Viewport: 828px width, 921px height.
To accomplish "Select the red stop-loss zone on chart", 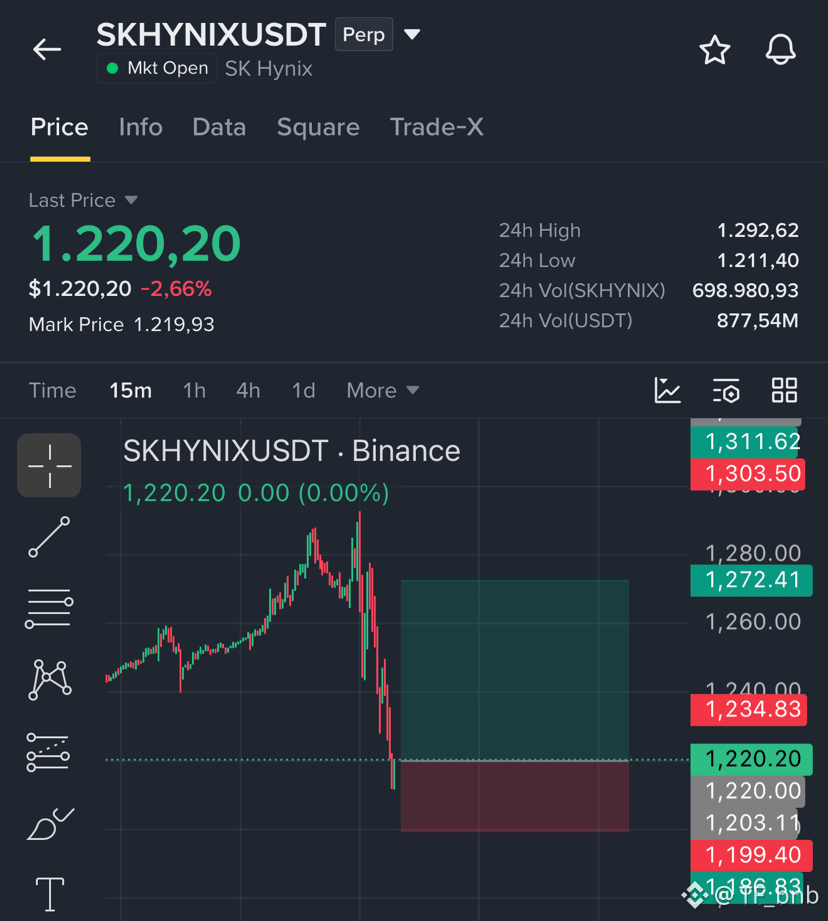I will 514,796.
